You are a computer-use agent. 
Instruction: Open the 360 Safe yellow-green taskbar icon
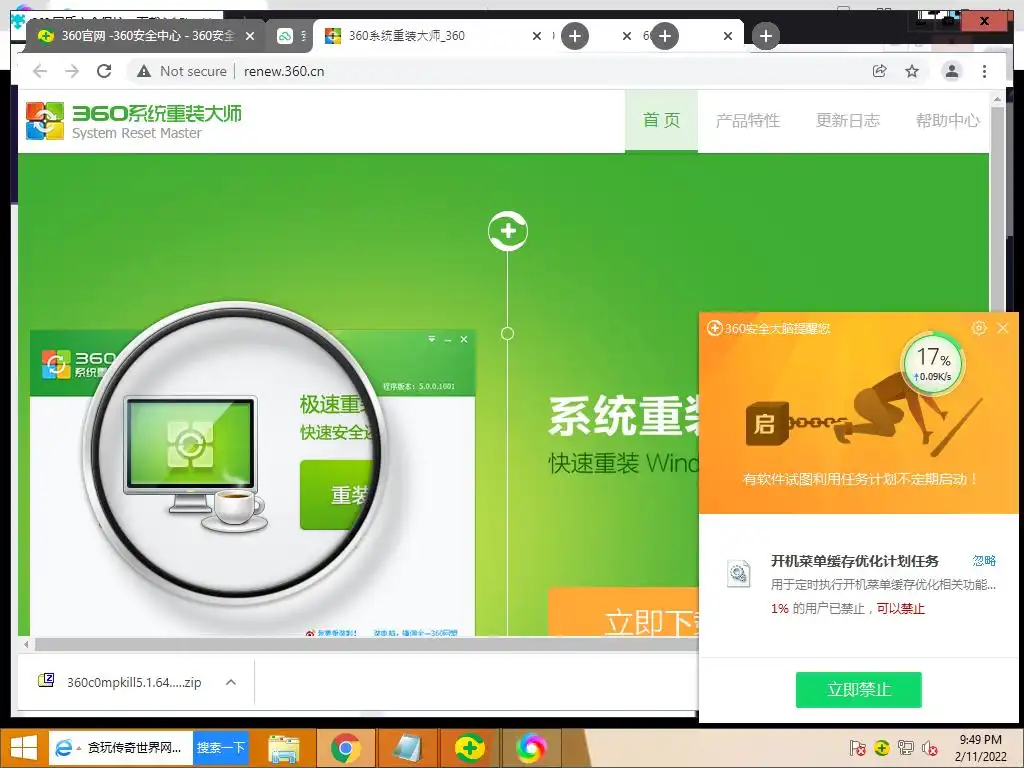click(469, 748)
